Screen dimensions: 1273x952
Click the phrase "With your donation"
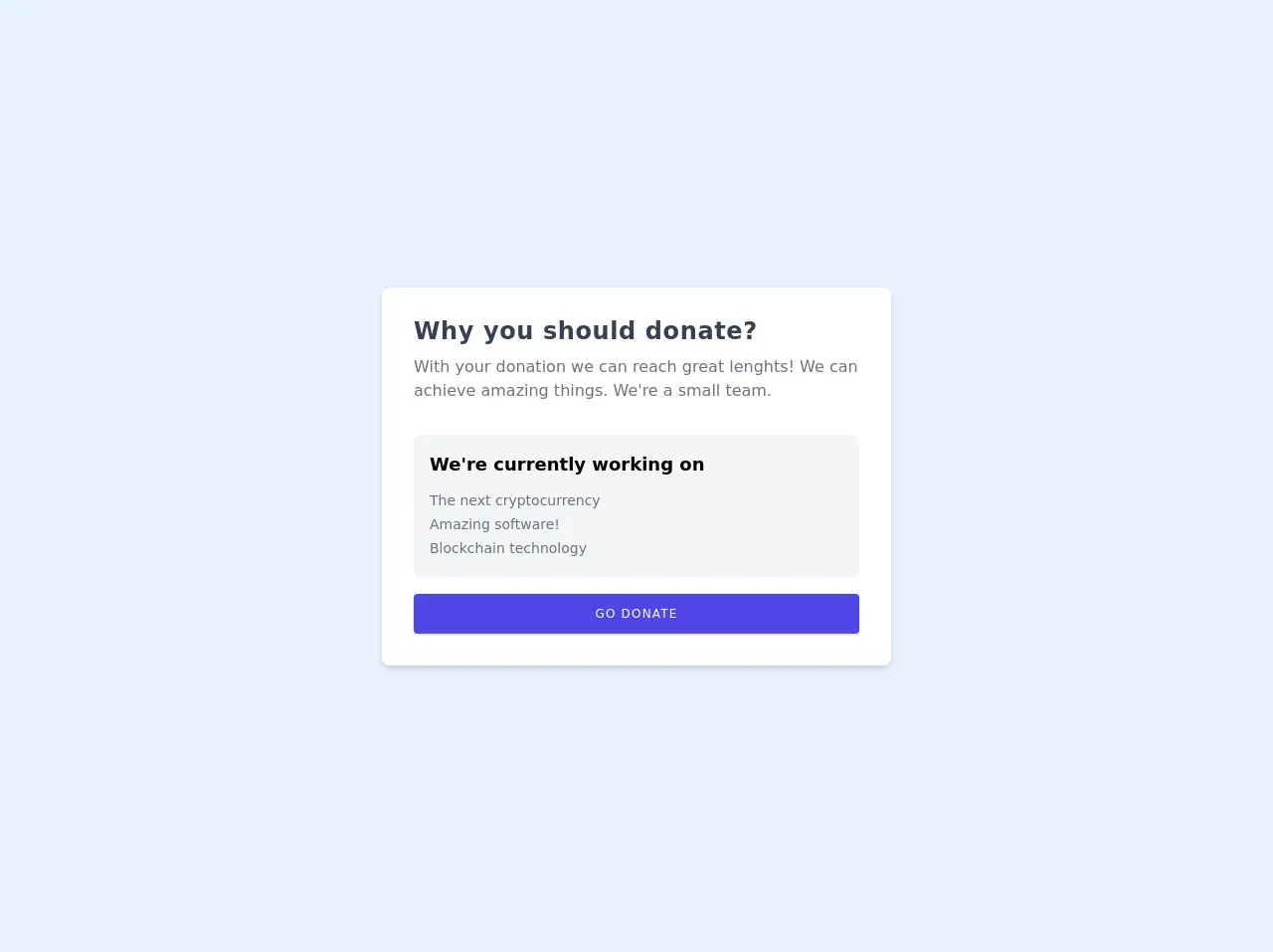click(489, 367)
